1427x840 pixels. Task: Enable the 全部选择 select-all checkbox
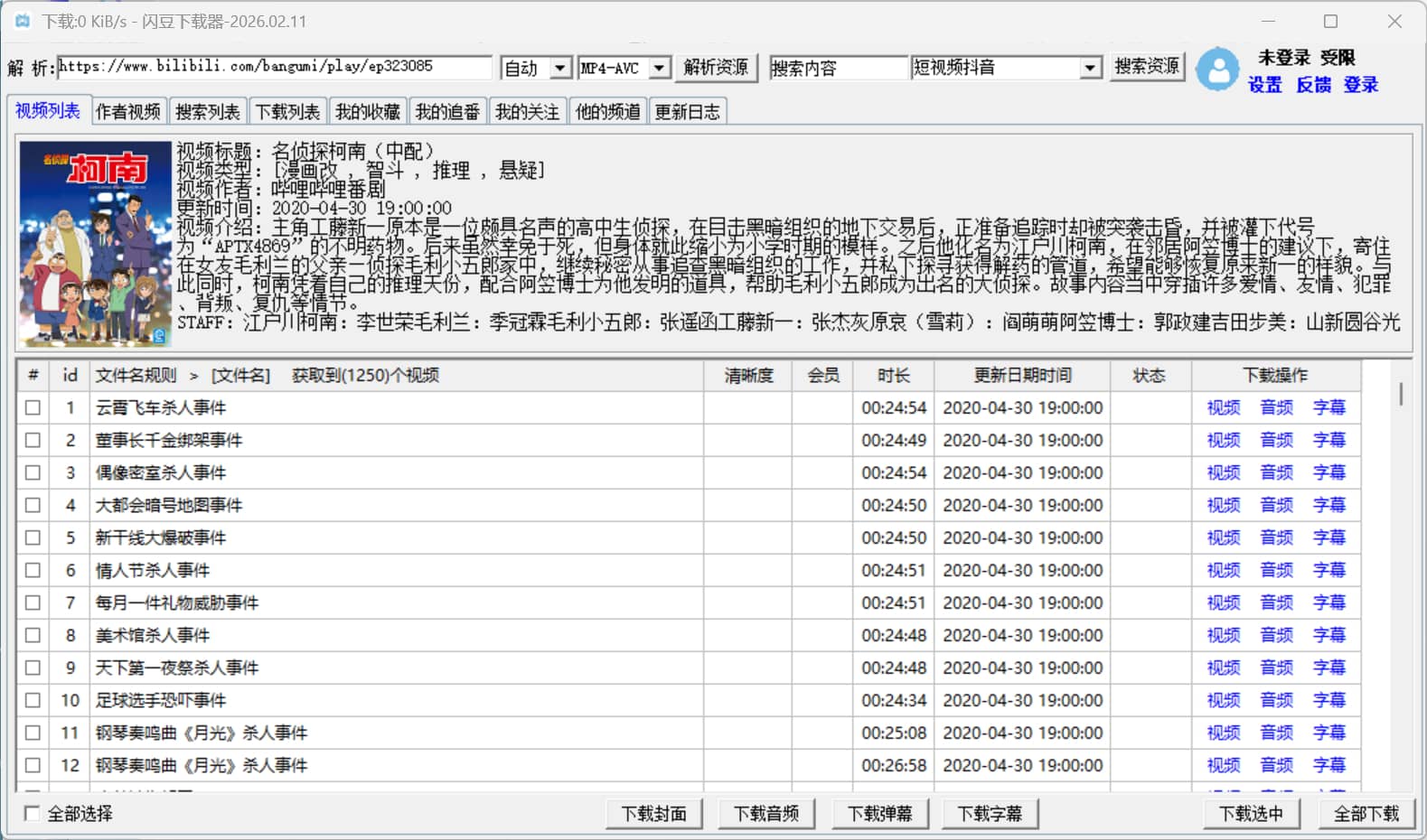click(x=33, y=813)
